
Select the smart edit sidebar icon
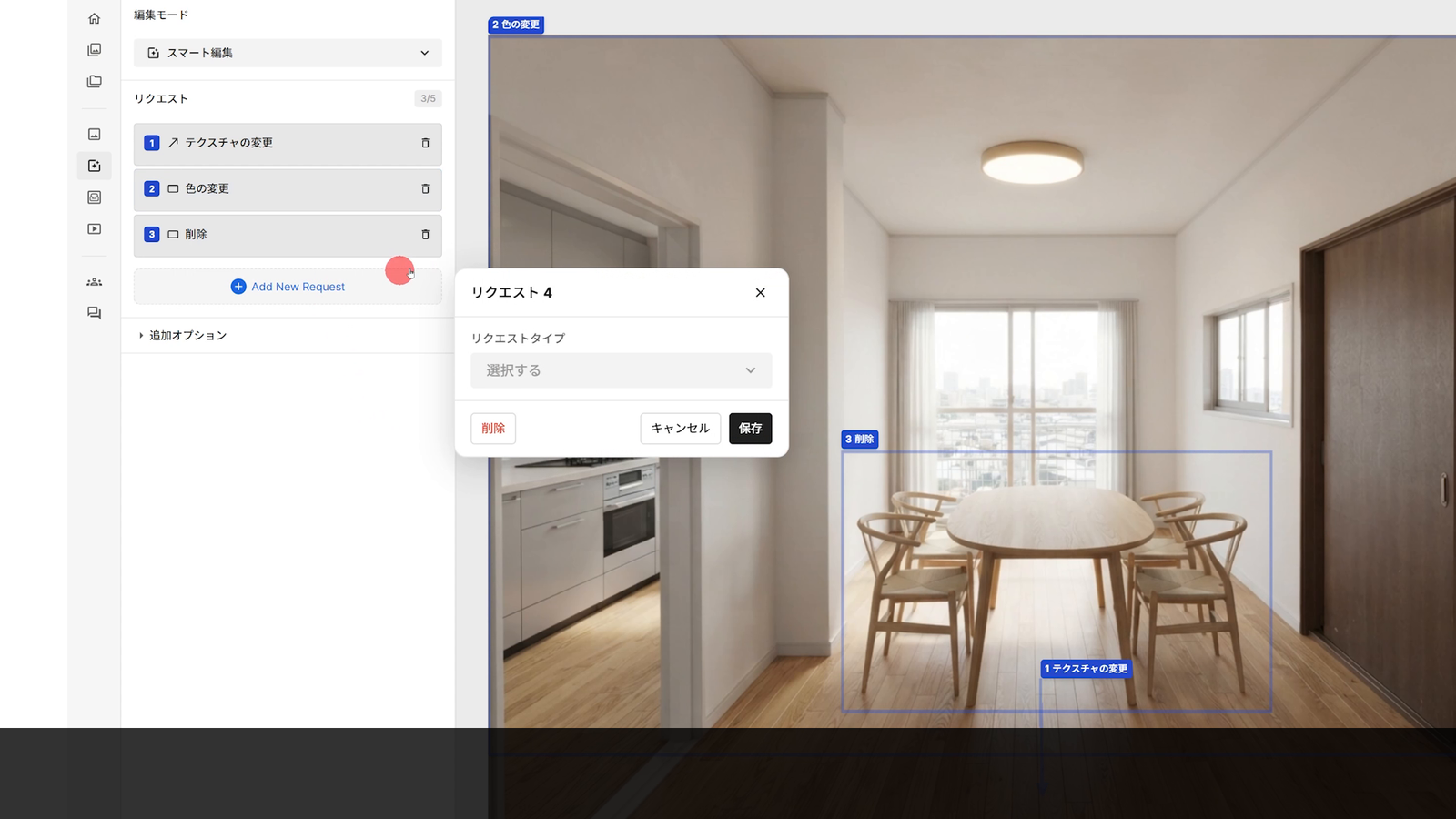(94, 166)
